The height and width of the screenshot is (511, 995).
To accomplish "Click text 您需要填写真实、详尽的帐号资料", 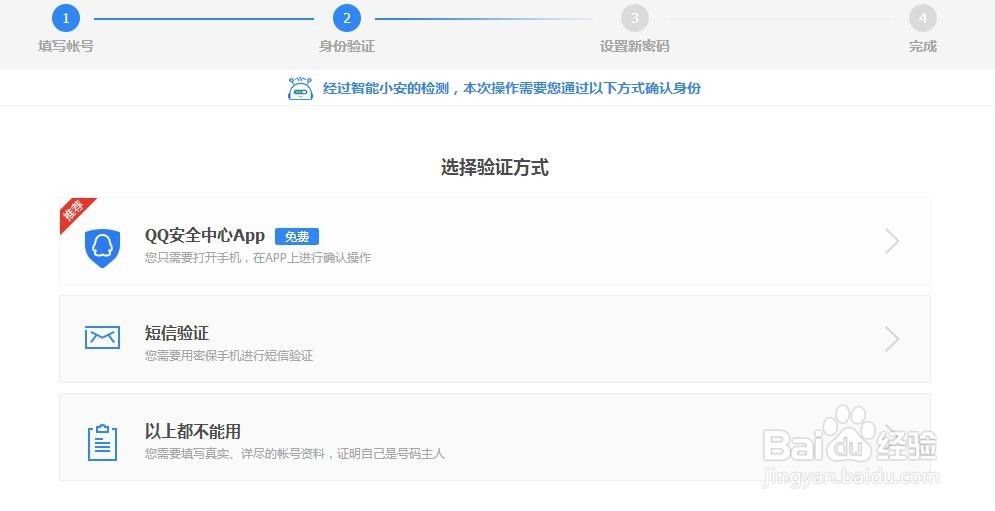I will [x=235, y=454].
